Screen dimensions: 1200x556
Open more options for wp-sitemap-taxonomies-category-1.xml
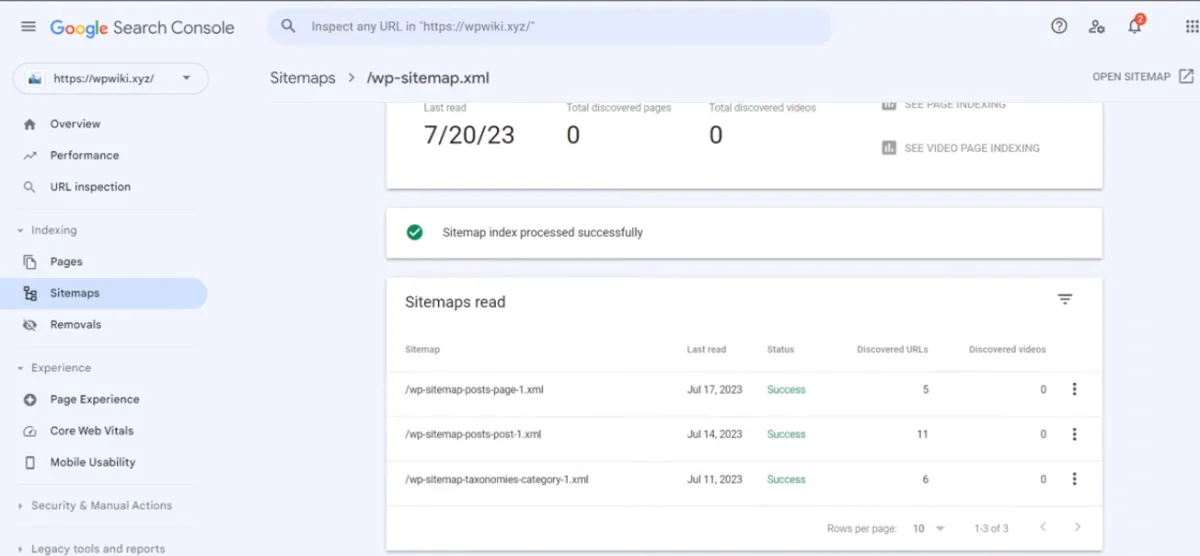pos(1074,479)
